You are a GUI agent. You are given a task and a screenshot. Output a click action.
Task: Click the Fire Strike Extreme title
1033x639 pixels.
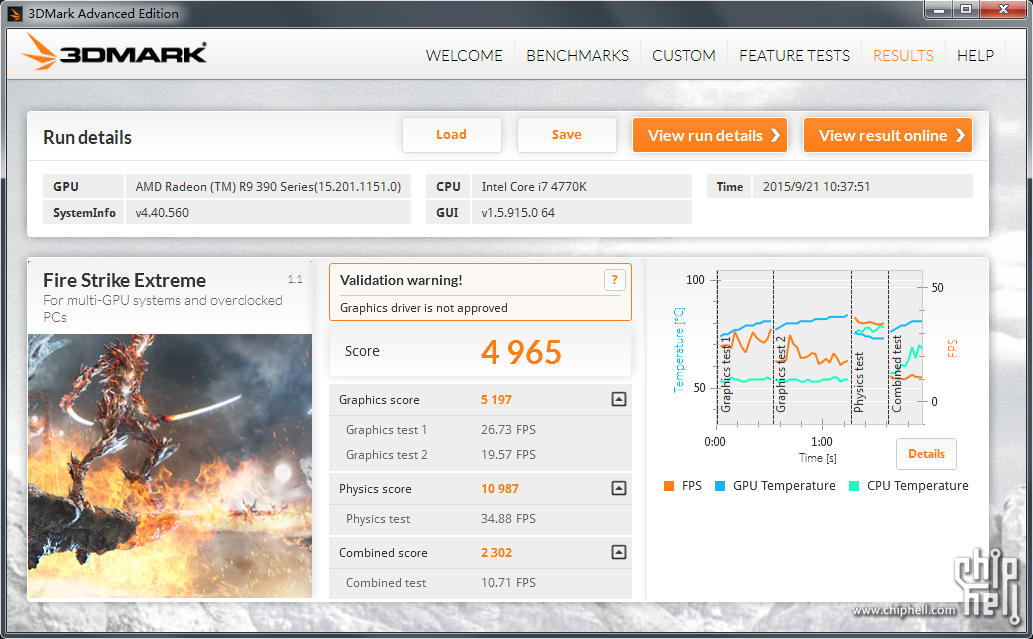coord(125,281)
